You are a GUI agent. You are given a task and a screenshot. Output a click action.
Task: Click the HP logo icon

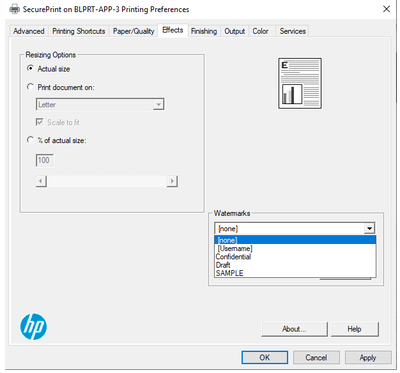tap(33, 327)
